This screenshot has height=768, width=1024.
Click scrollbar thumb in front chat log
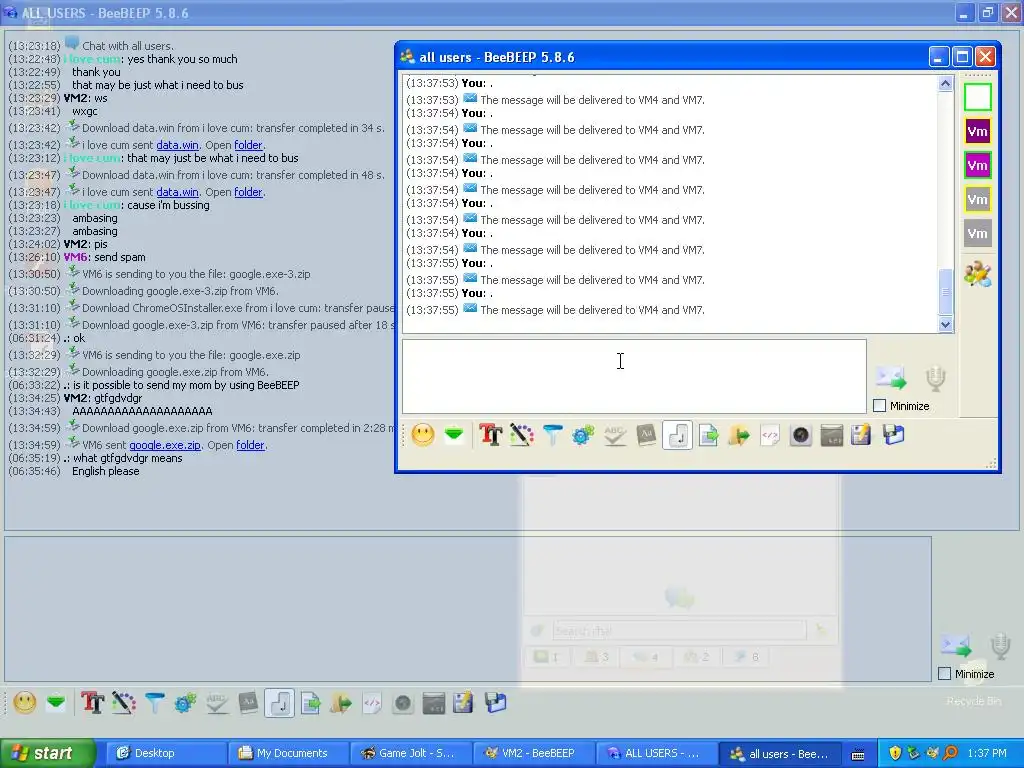(x=945, y=292)
